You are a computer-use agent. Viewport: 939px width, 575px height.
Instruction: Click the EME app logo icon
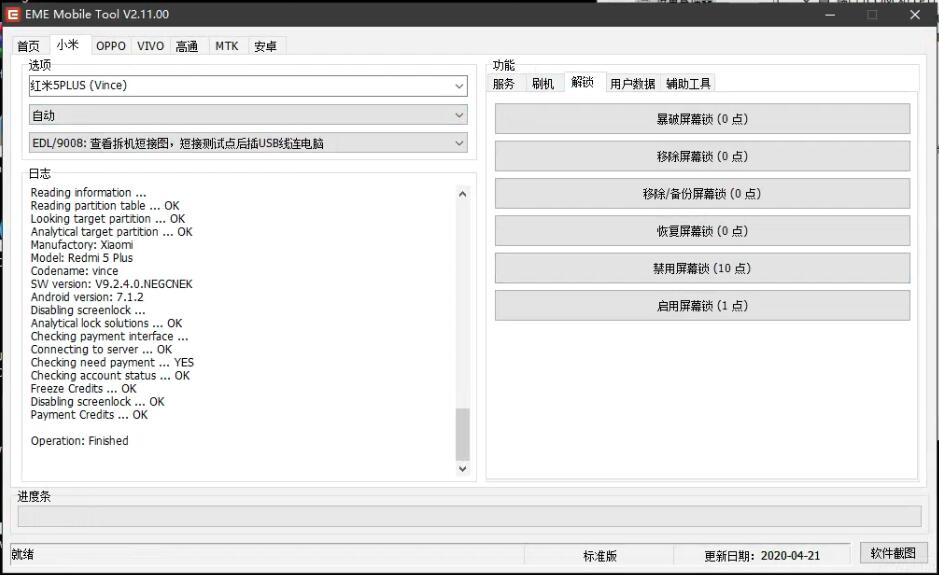(x=13, y=14)
